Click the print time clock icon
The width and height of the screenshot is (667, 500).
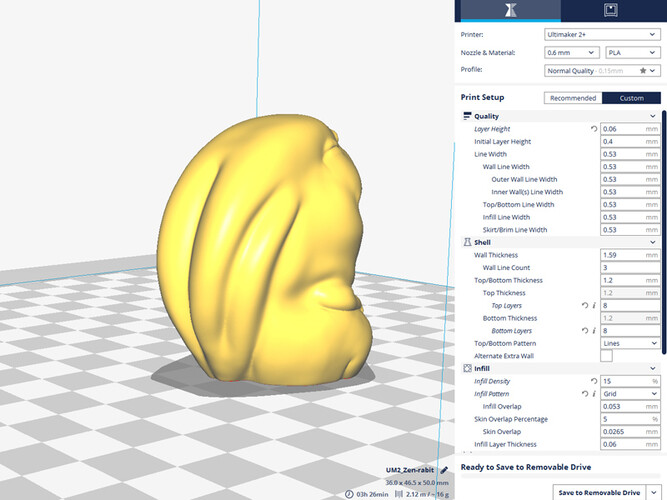pyautogui.click(x=349, y=494)
